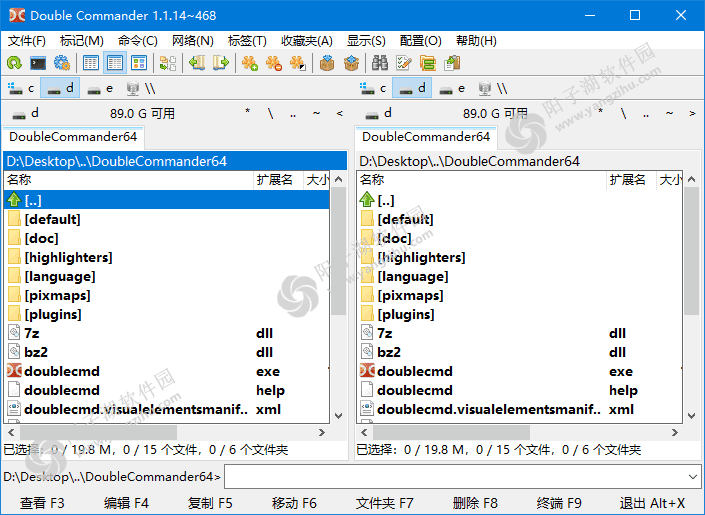The height and width of the screenshot is (515, 705).
Task: Go forward with green right arrow icon
Action: [221, 63]
